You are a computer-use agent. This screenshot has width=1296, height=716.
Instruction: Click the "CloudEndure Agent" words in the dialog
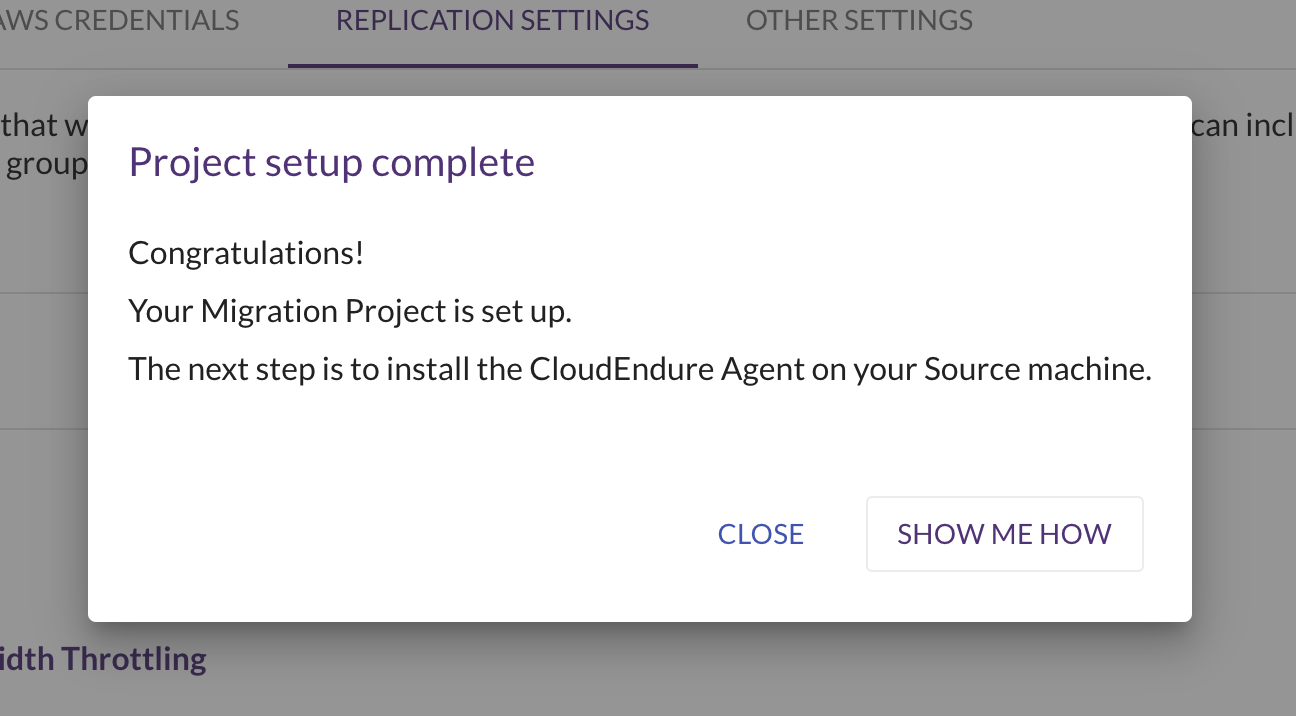[667, 370]
